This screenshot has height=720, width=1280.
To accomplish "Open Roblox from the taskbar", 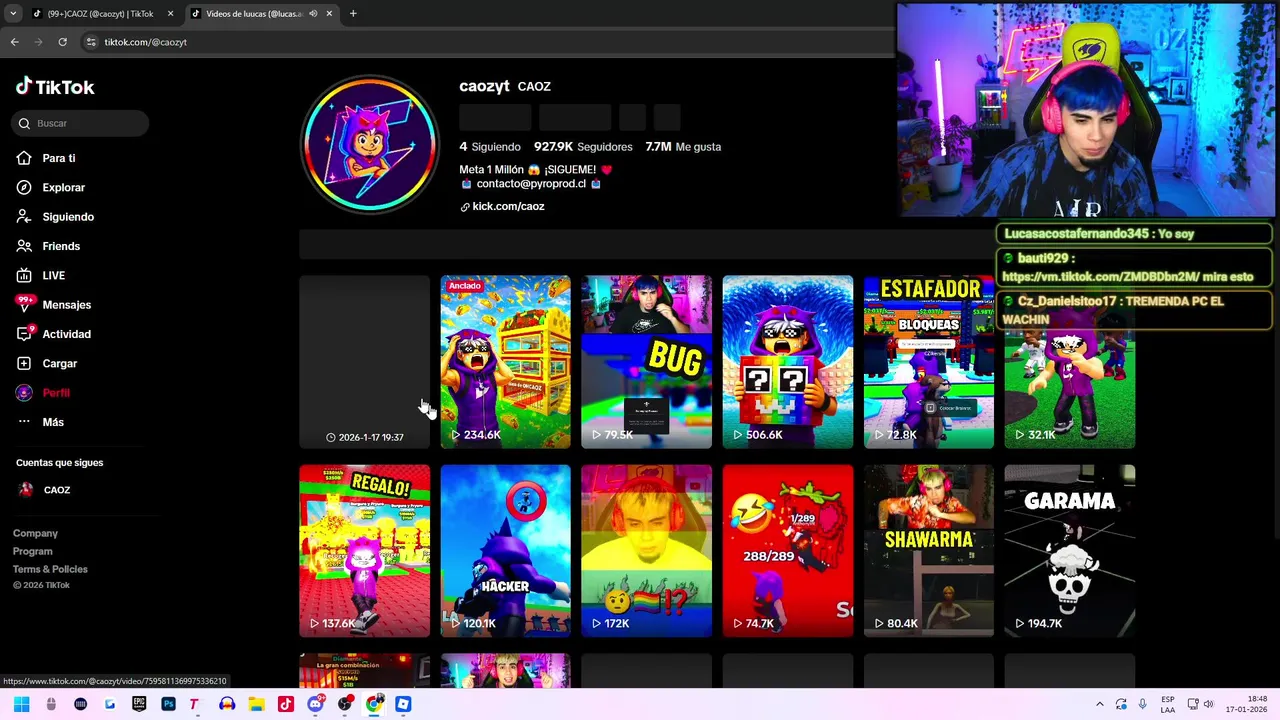I will (x=403, y=704).
